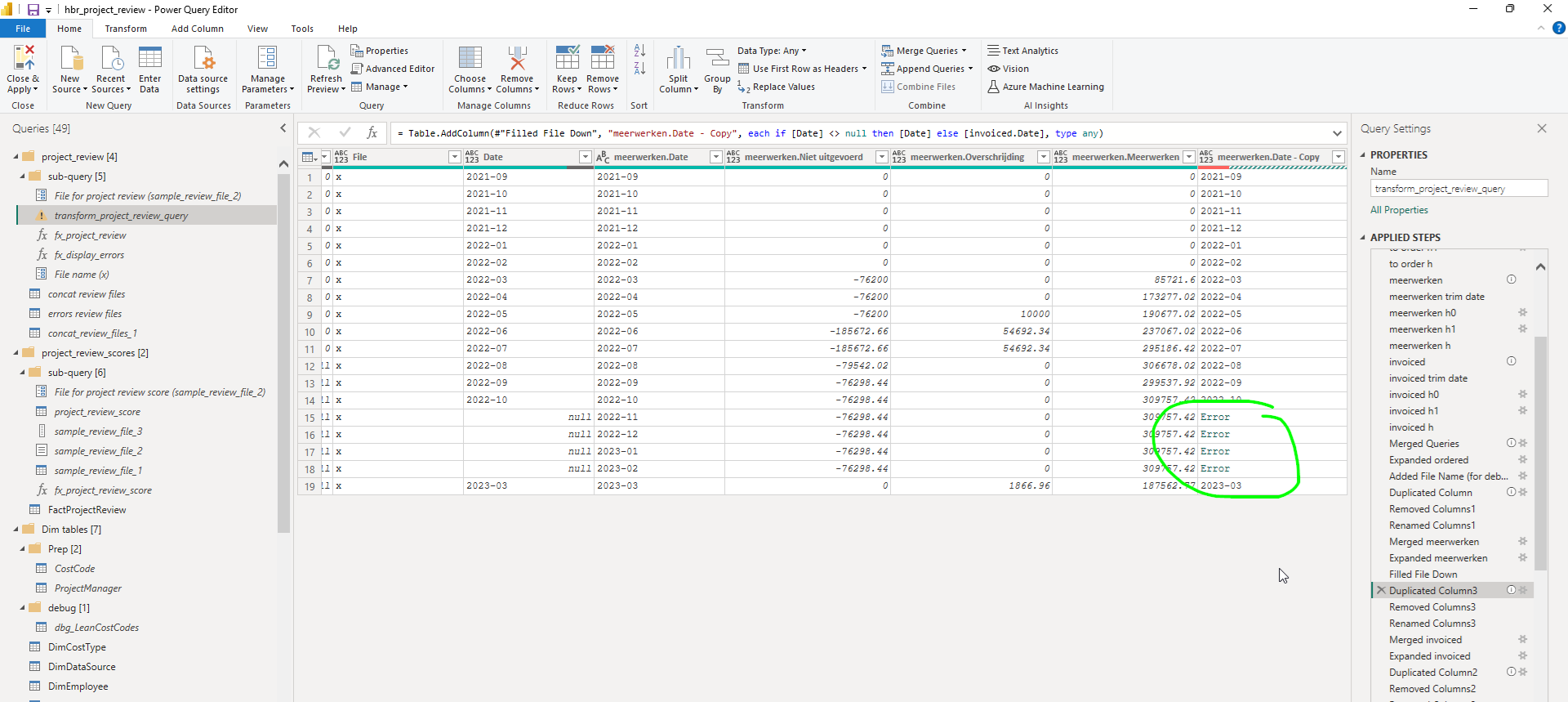Click the Remove Columns icon
Viewport: 1568px width, 702px height.
click(x=517, y=58)
